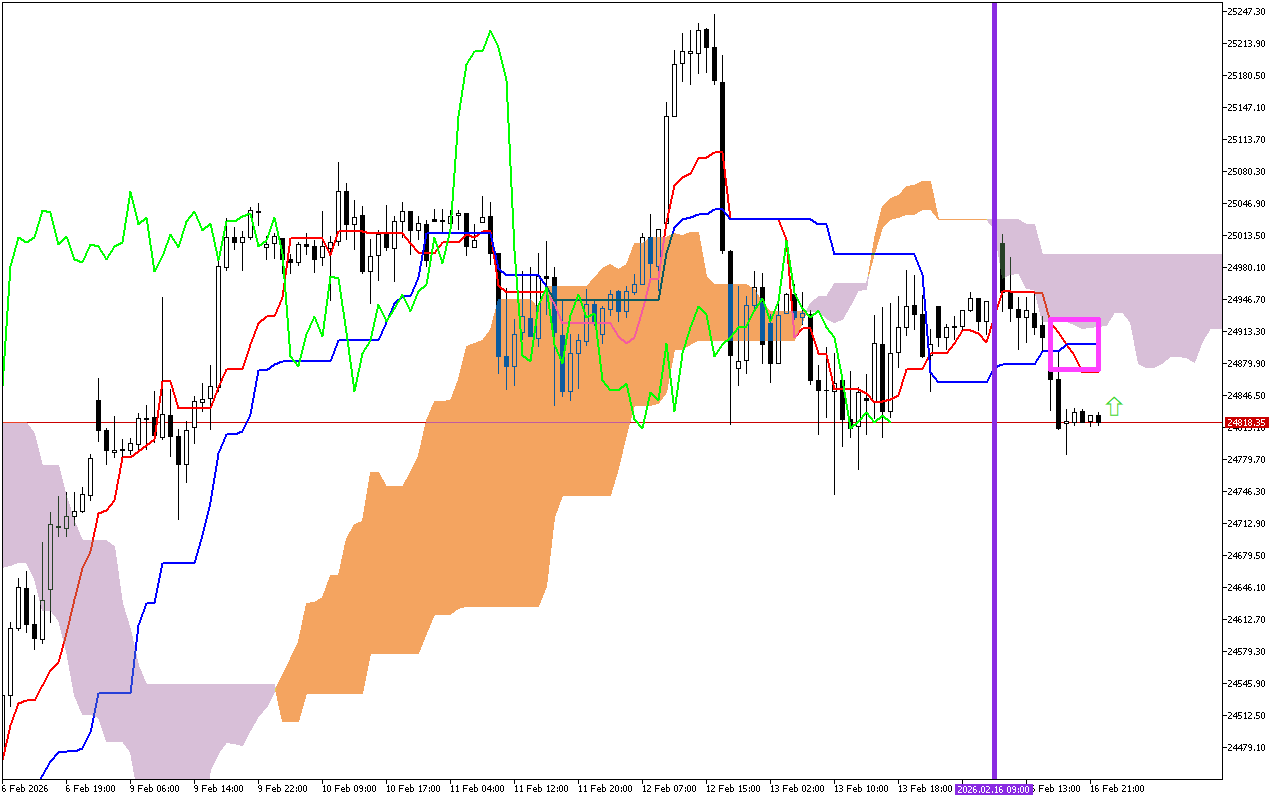This screenshot has height=800, width=1280.
Task: Click the 13 Feb 10:00 time label
Action: 864,789
